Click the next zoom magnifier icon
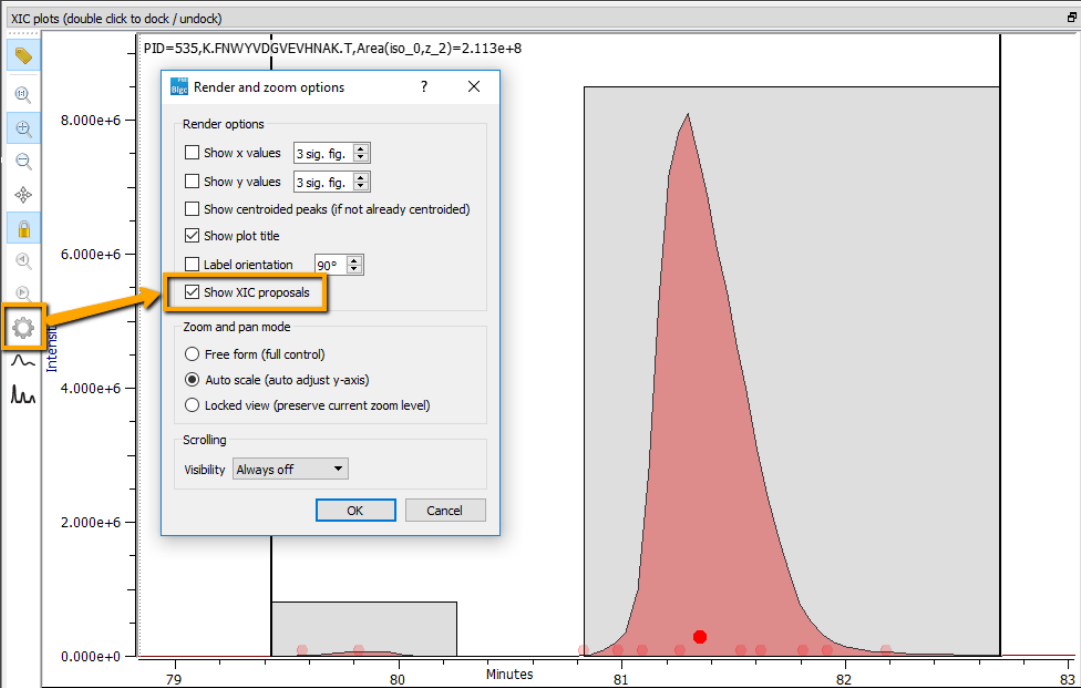Screen dimensions: 1081x688 click(x=23, y=293)
